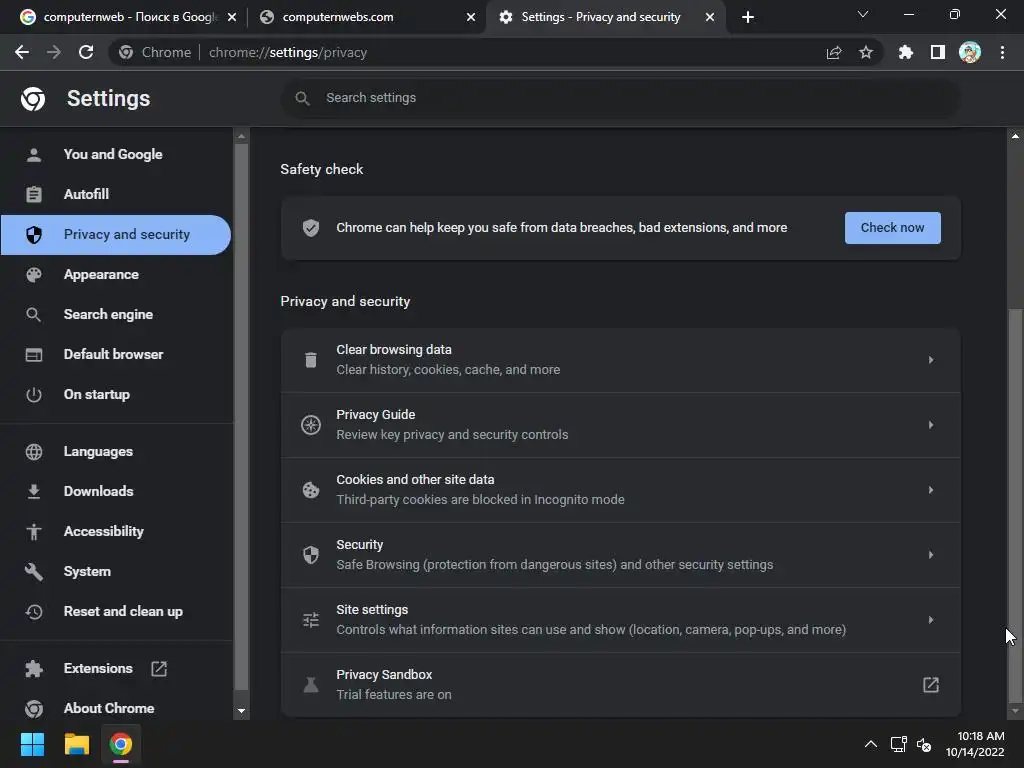Click the network status tray icon
Image resolution: width=1024 pixels, height=768 pixels.
pos(898,744)
